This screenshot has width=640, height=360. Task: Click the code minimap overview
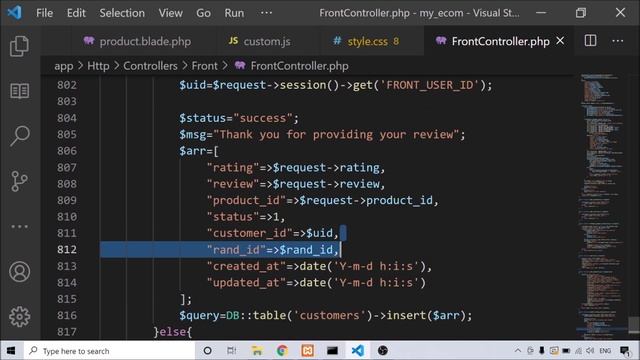[x=602, y=206]
